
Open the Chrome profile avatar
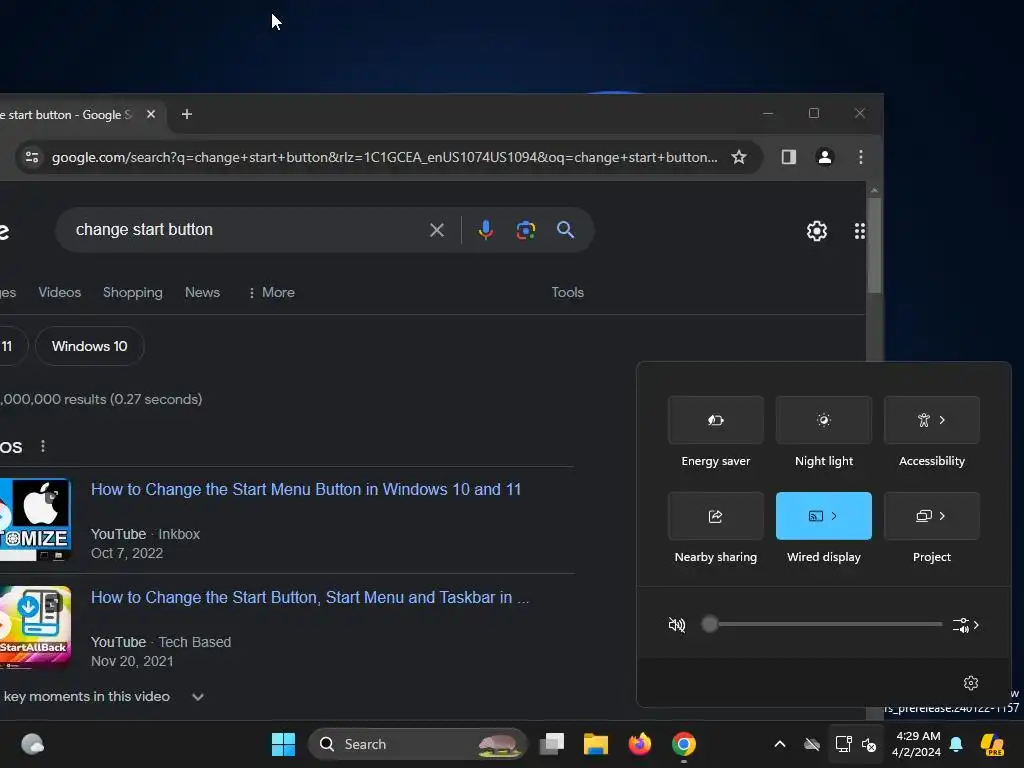pos(825,157)
